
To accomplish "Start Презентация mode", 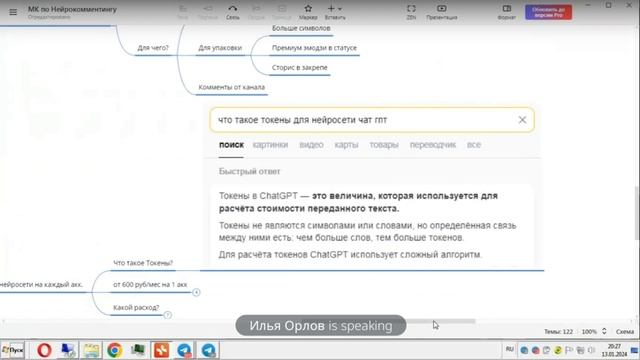I will (442, 12).
